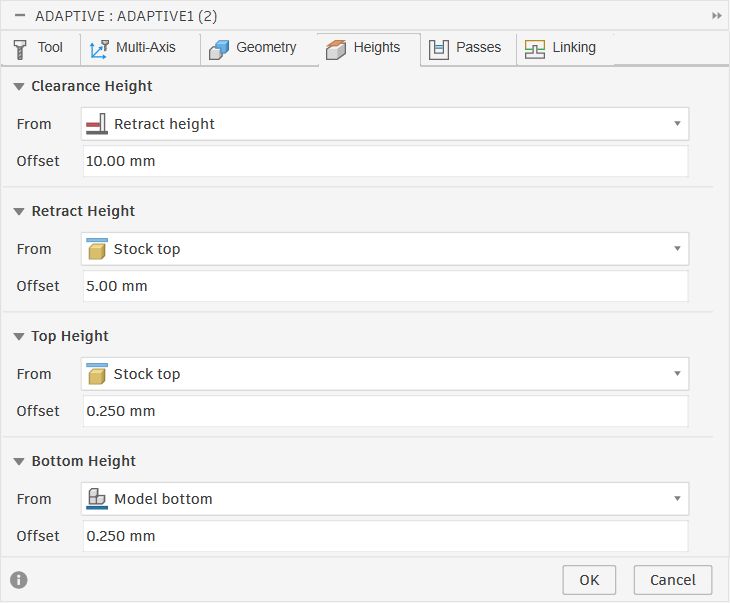The height and width of the screenshot is (603, 730).
Task: Open the Linking tab
Action: 565,48
